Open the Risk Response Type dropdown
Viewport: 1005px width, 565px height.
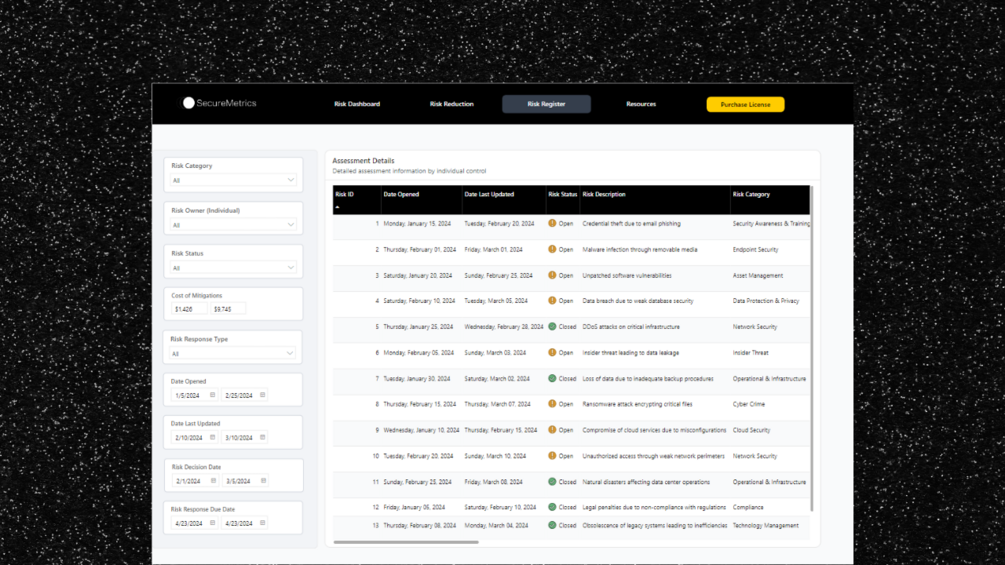point(232,354)
